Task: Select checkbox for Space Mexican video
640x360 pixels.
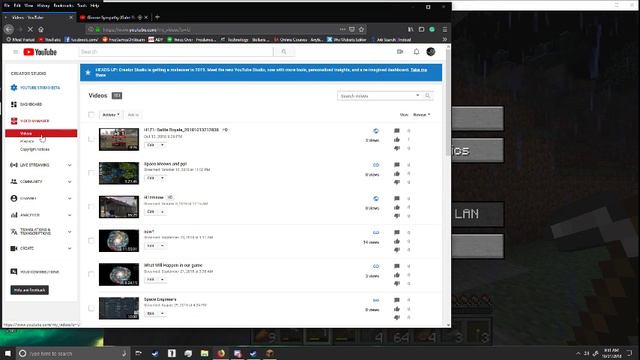Action: coord(91,173)
